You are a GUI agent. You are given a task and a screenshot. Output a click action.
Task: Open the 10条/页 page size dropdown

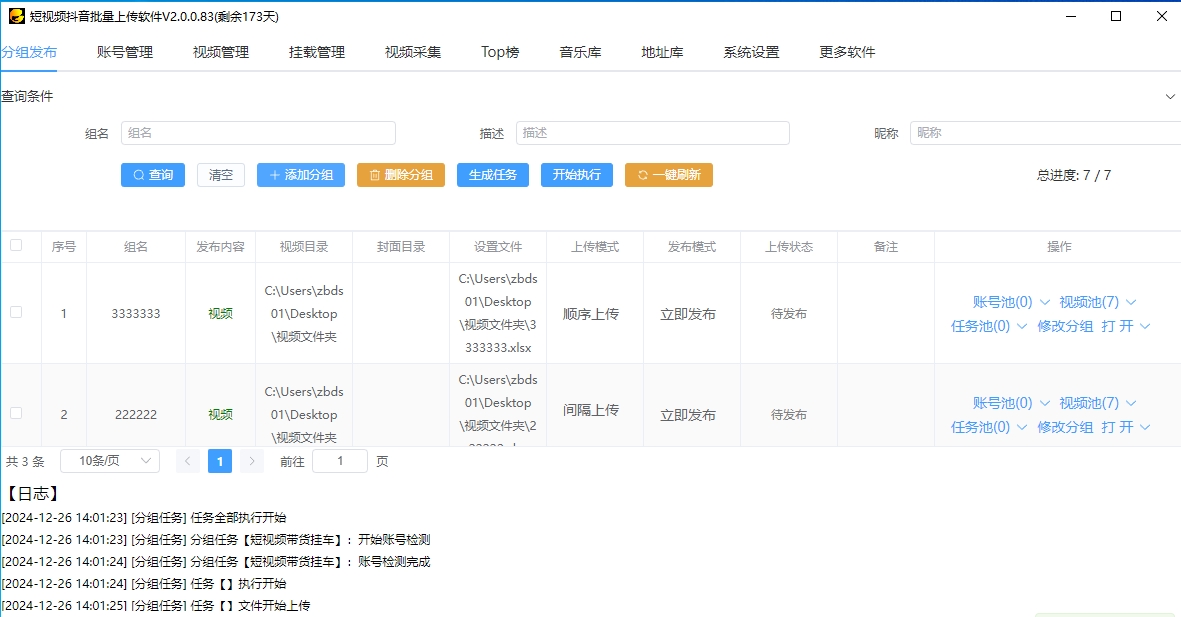pyautogui.click(x=109, y=461)
